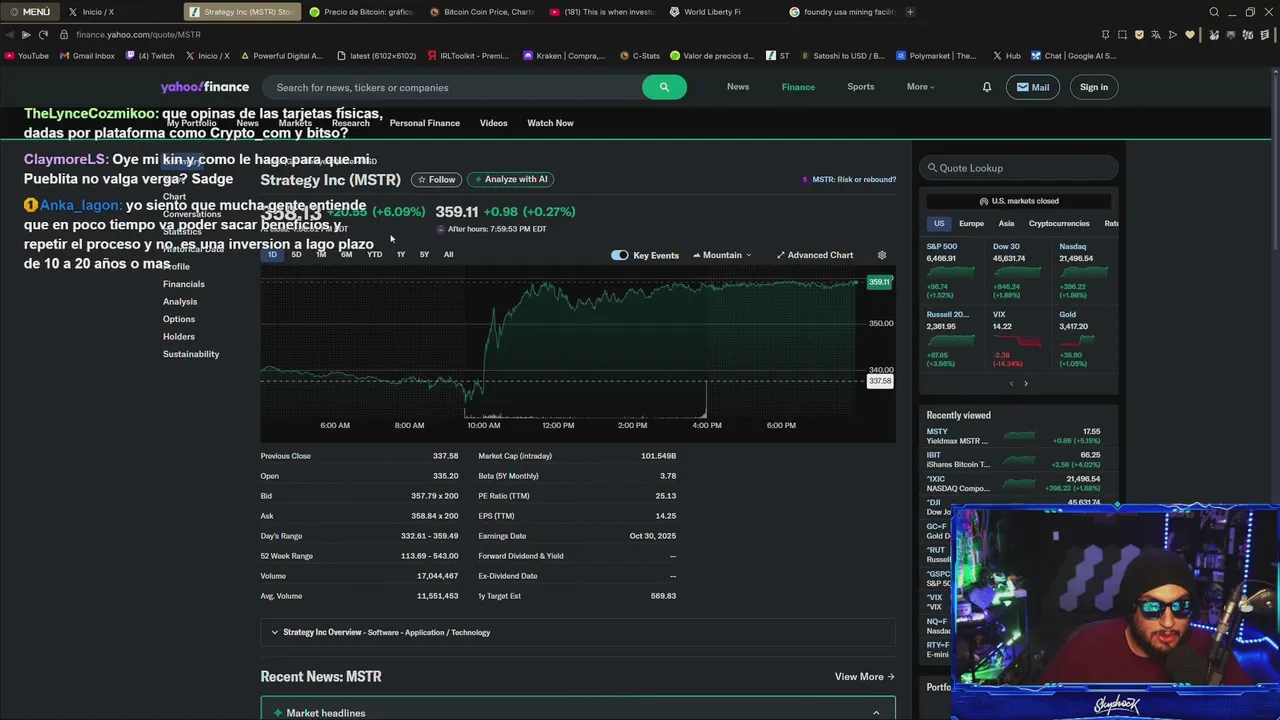The width and height of the screenshot is (1280, 720).
Task: Switch to Precio de Bitcoin browser tab
Action: (x=360, y=12)
